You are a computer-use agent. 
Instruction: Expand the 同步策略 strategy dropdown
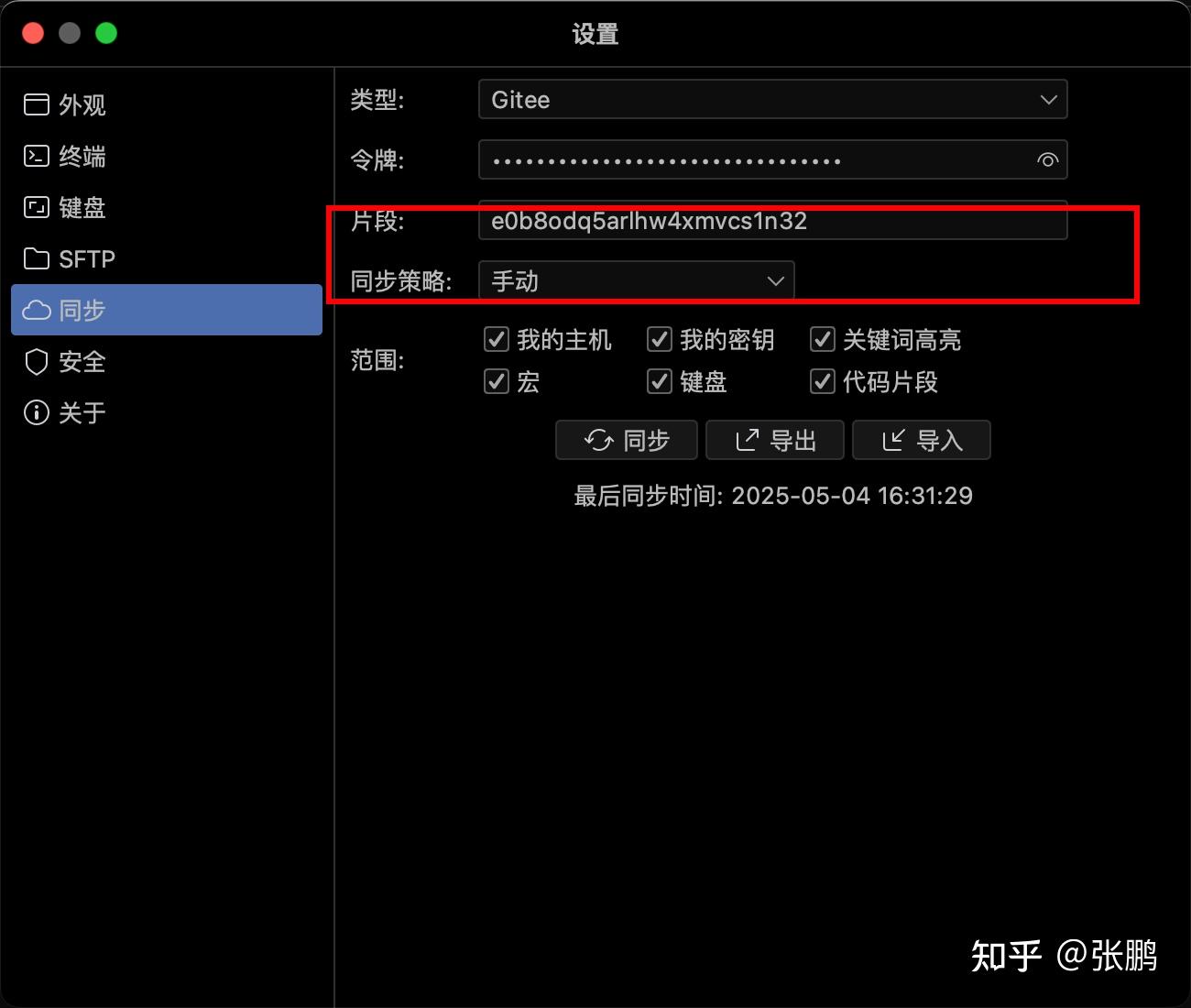[x=775, y=280]
